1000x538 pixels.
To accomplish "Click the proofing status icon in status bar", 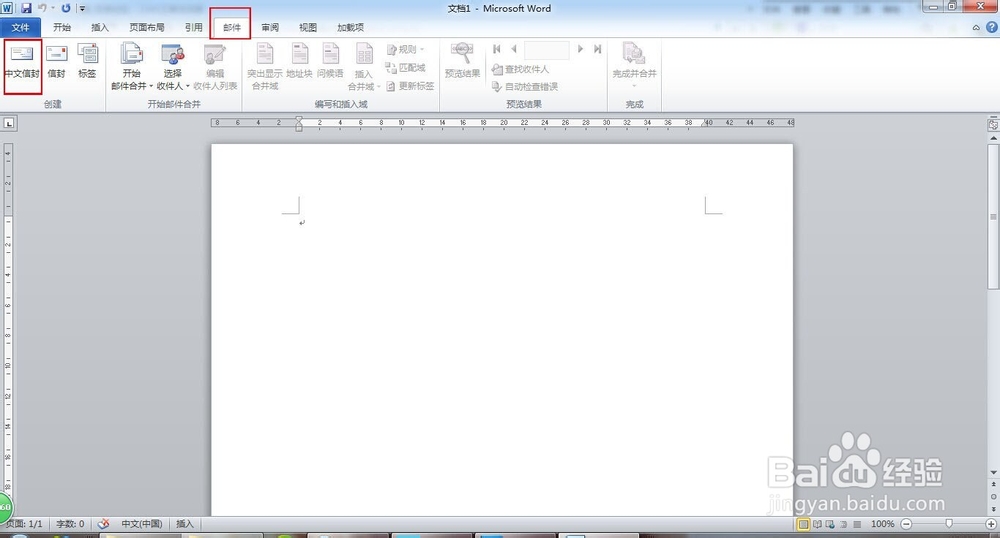I will pos(103,524).
